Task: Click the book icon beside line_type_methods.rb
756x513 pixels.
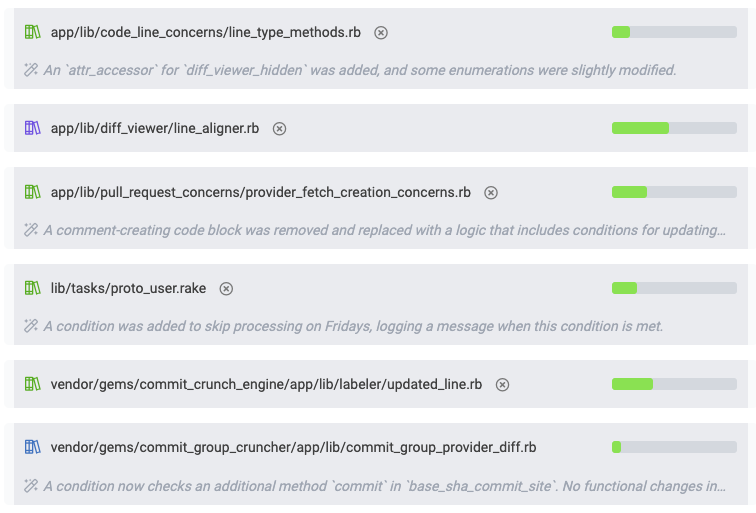Action: pos(32,32)
